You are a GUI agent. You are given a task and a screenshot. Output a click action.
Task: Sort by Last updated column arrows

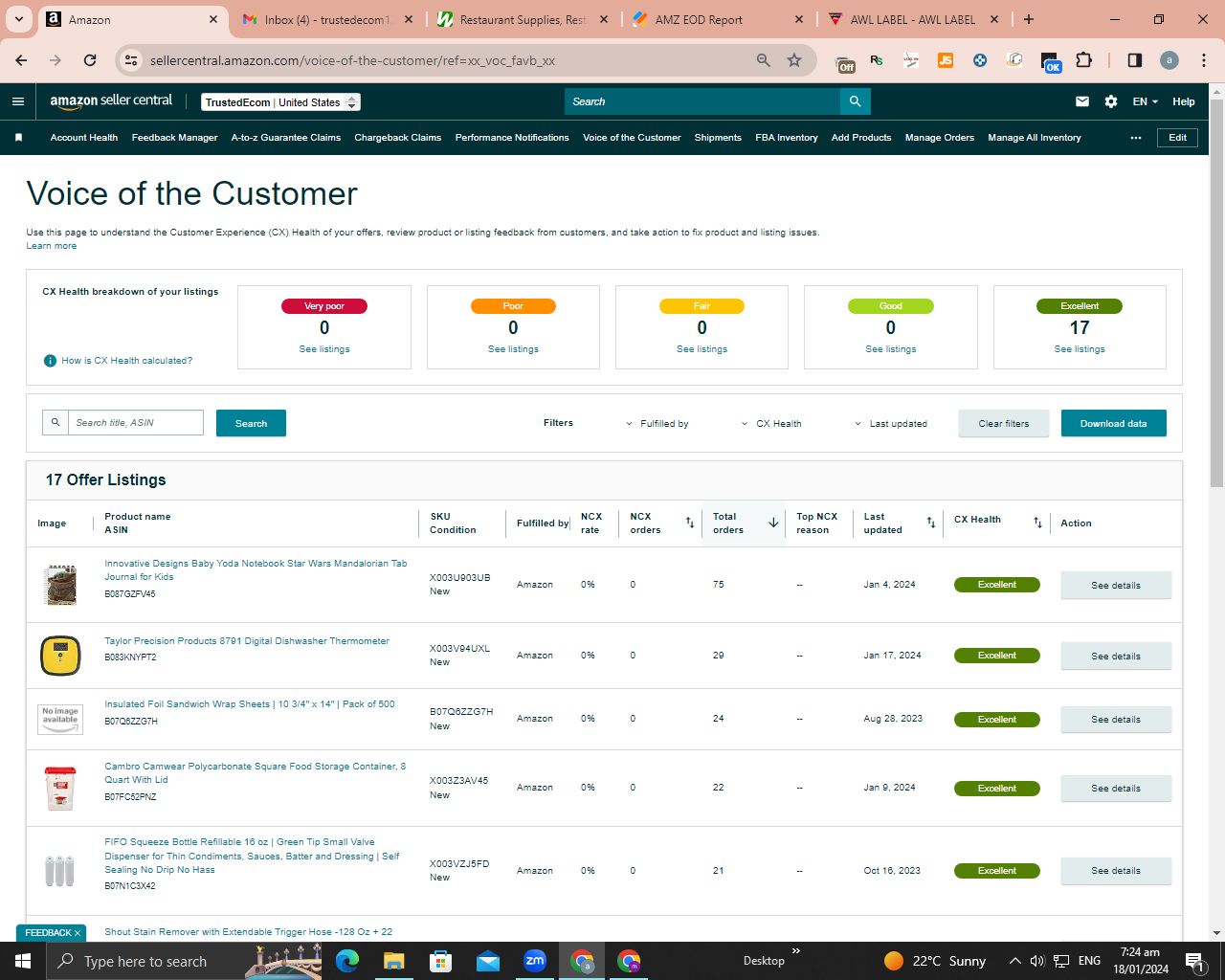(931, 523)
